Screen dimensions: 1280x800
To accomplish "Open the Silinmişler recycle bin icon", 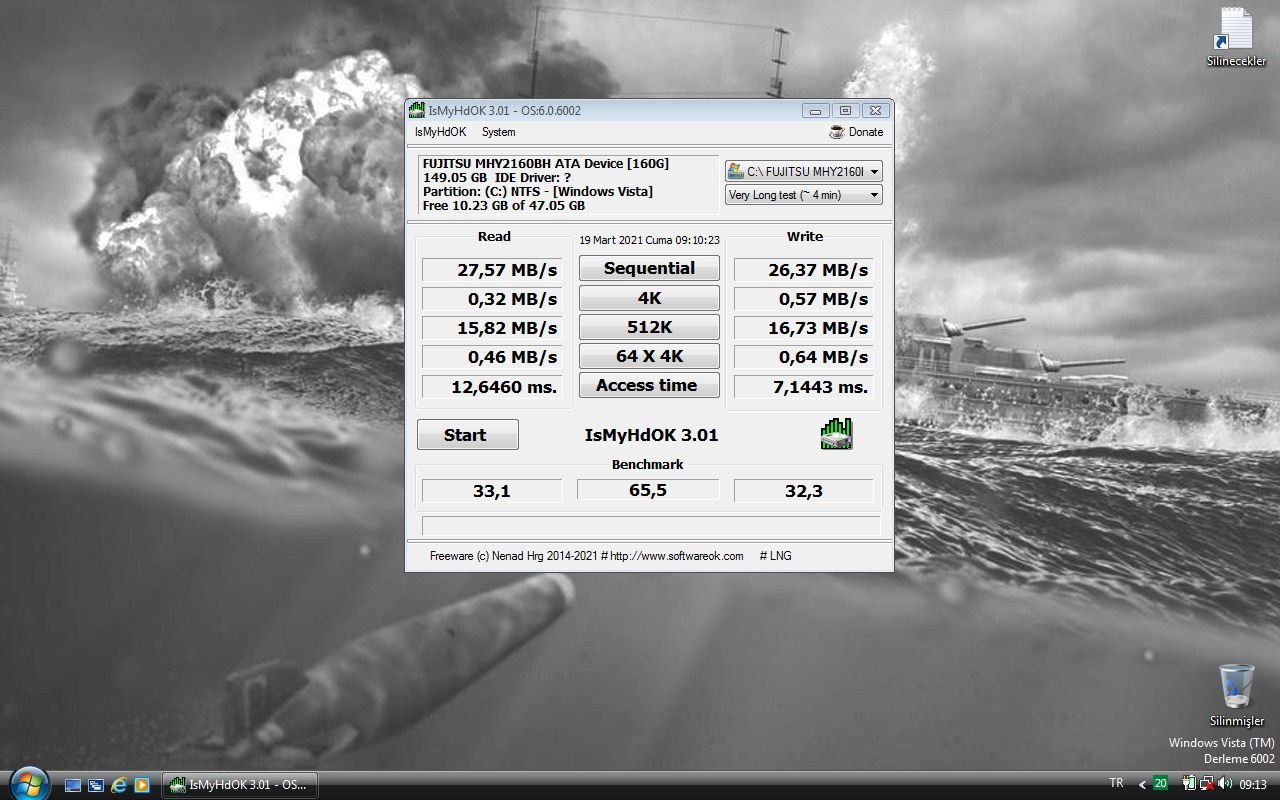I will 1237,695.
